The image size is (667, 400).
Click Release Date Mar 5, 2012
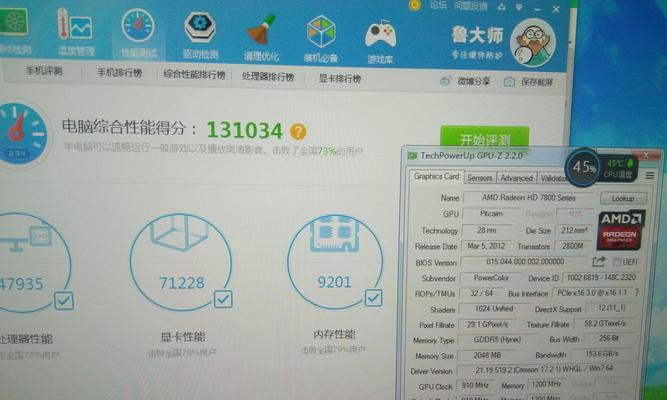tap(486, 246)
